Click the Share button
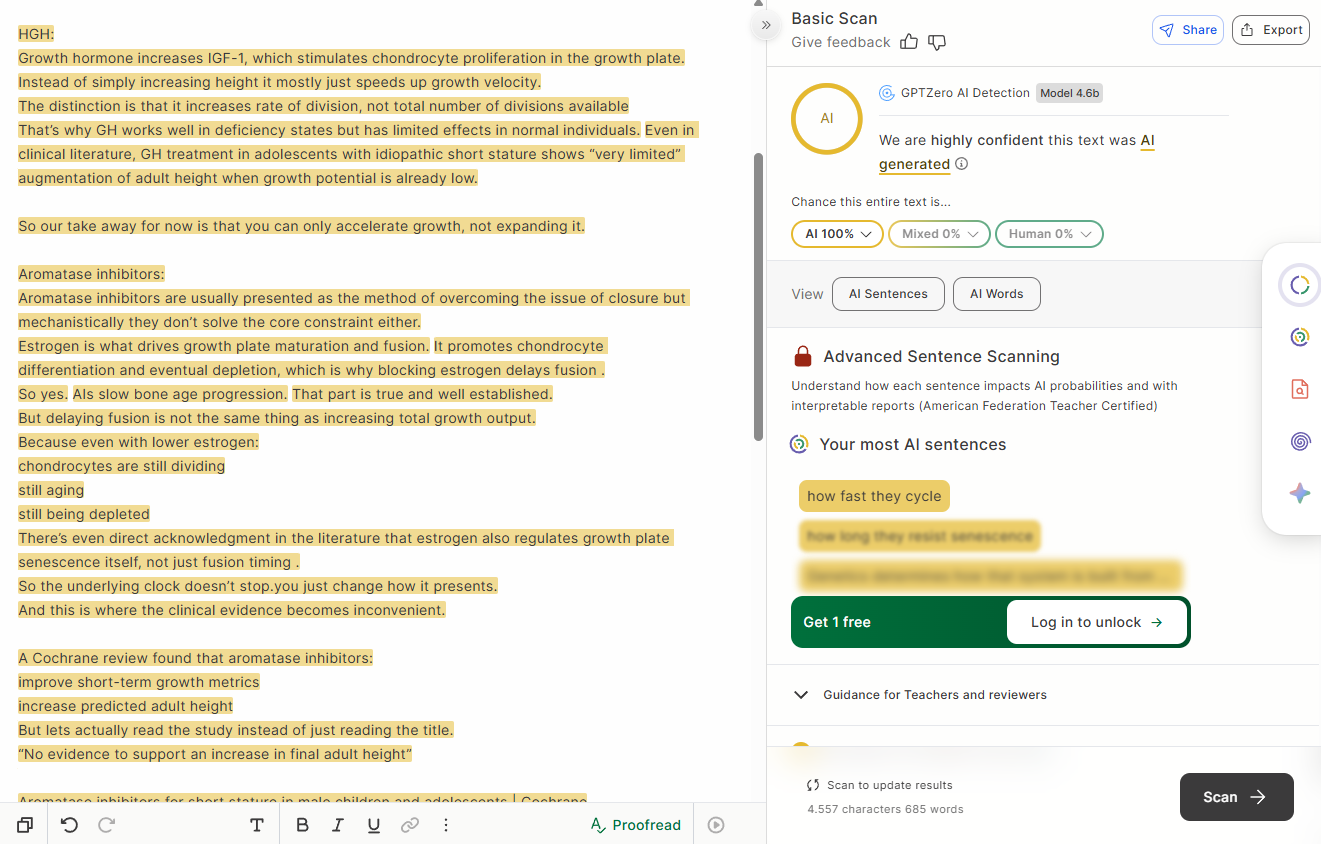This screenshot has width=1321, height=844. pos(1188,30)
